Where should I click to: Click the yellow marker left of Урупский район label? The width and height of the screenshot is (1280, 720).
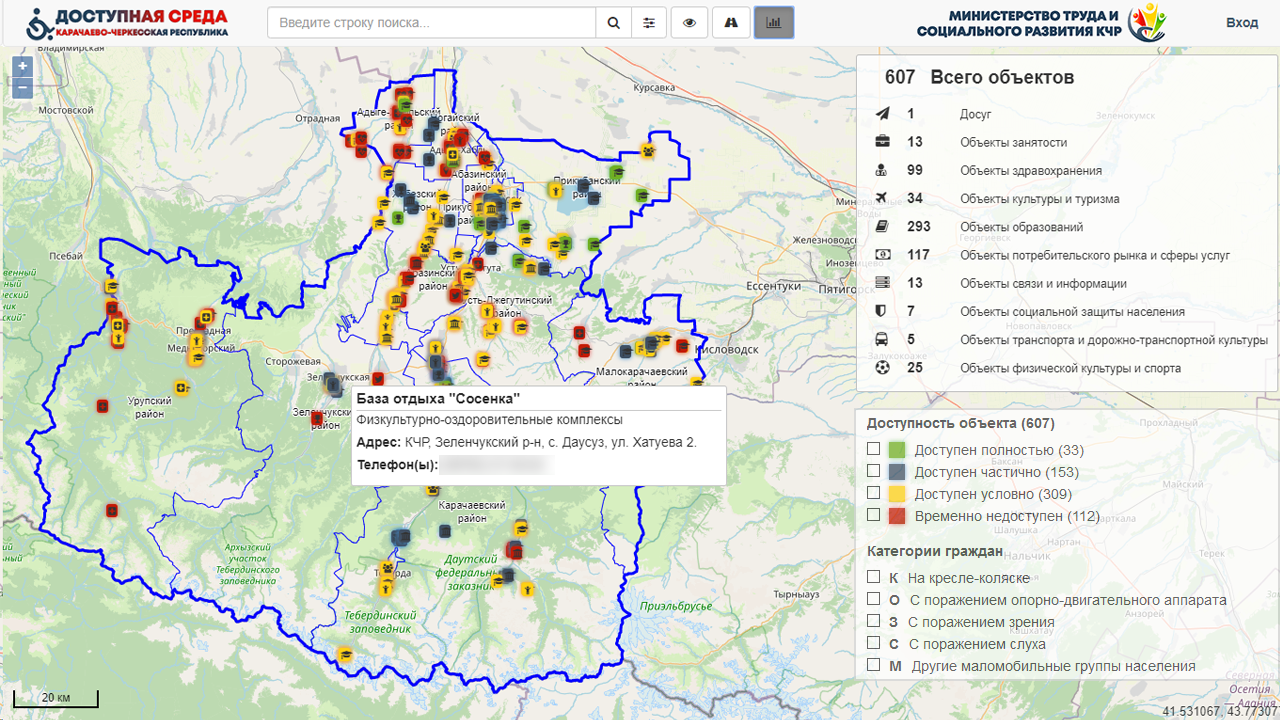click(181, 387)
